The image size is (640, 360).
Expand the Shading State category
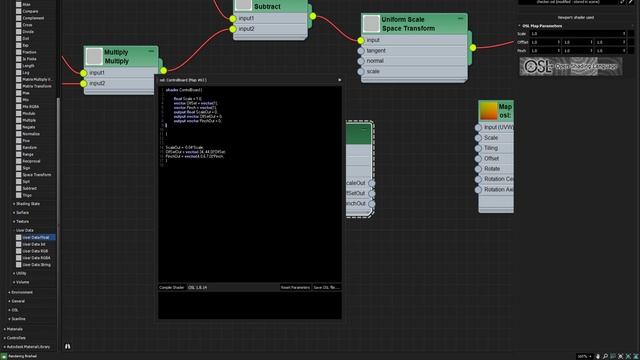(x=26, y=204)
